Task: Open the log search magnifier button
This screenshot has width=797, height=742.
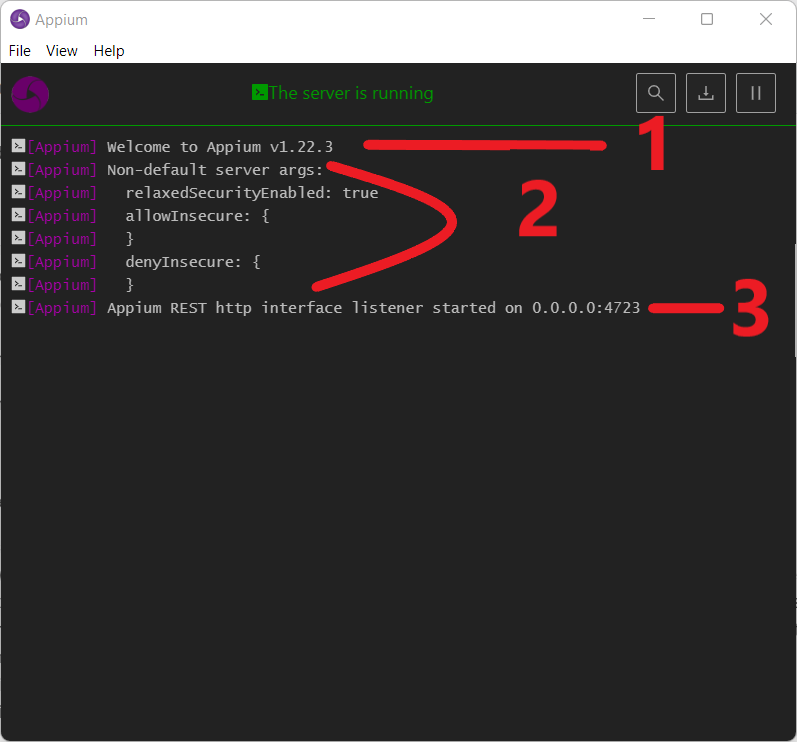Action: pos(656,93)
